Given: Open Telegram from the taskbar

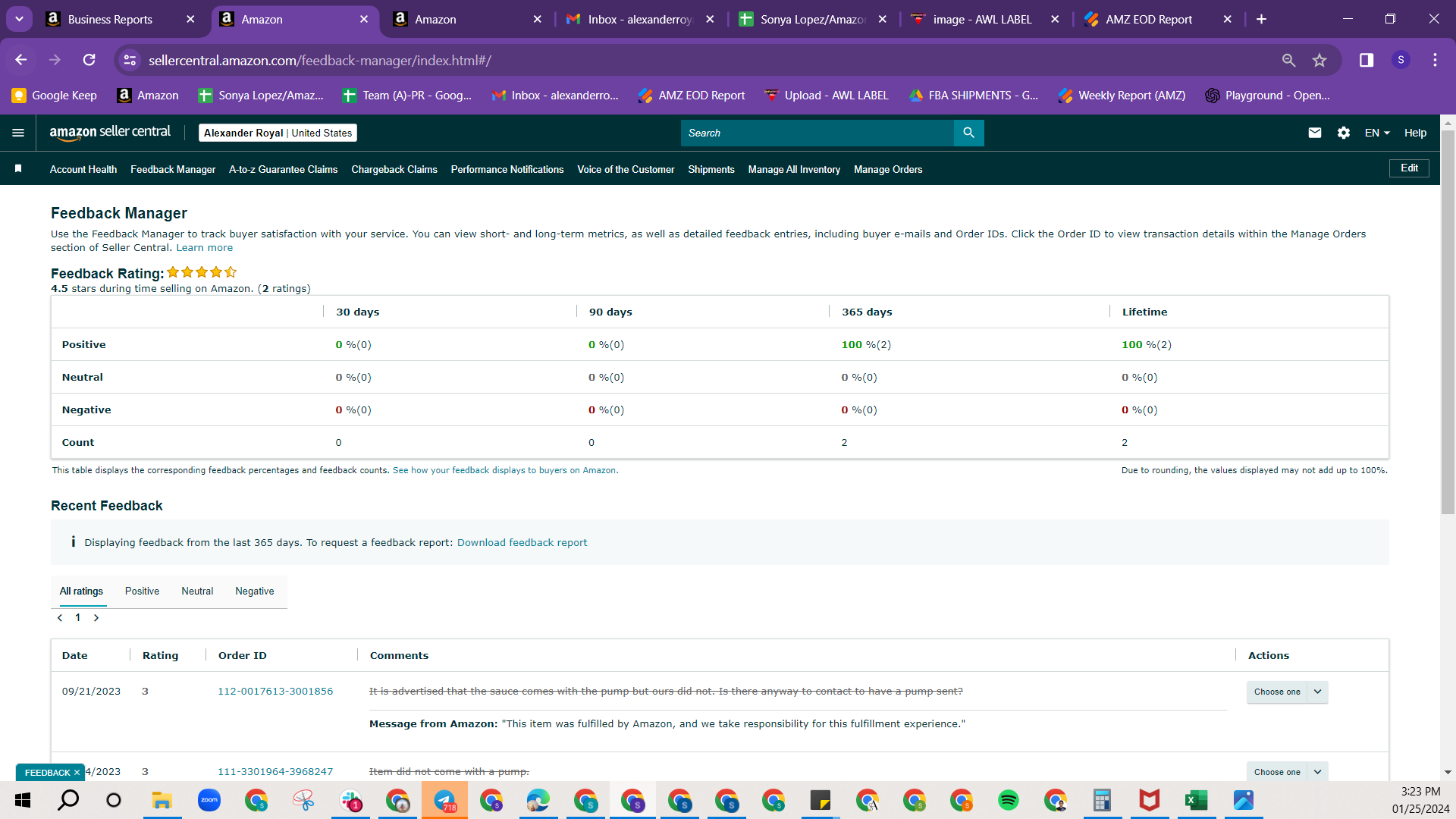Looking at the screenshot, I should [x=444, y=800].
